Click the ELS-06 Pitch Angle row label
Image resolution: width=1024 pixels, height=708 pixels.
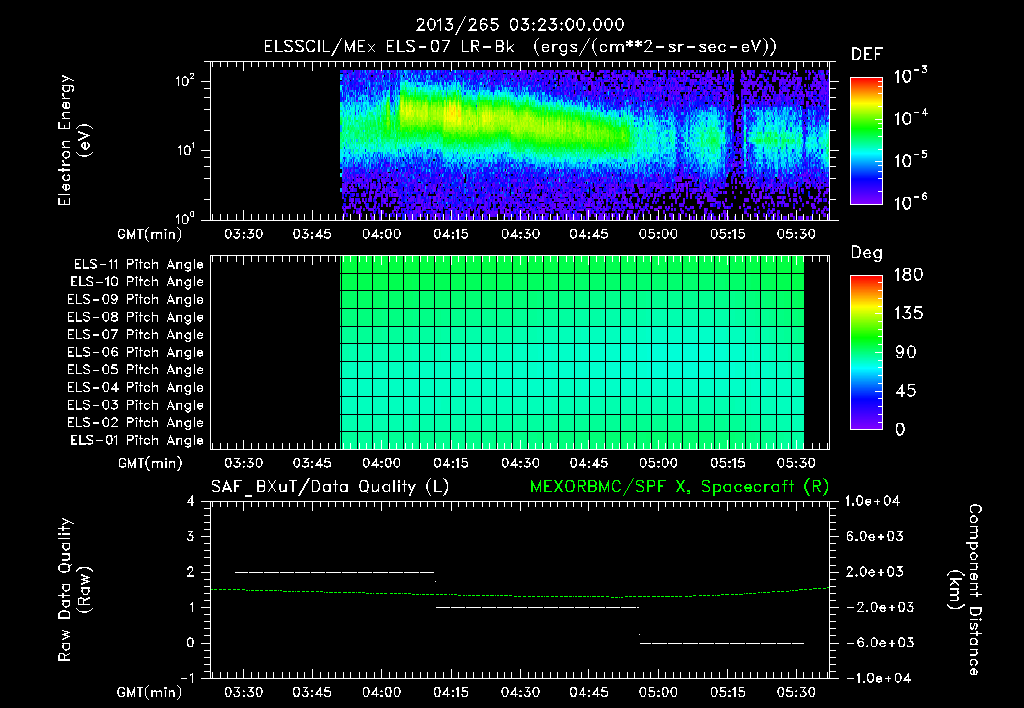[135, 353]
